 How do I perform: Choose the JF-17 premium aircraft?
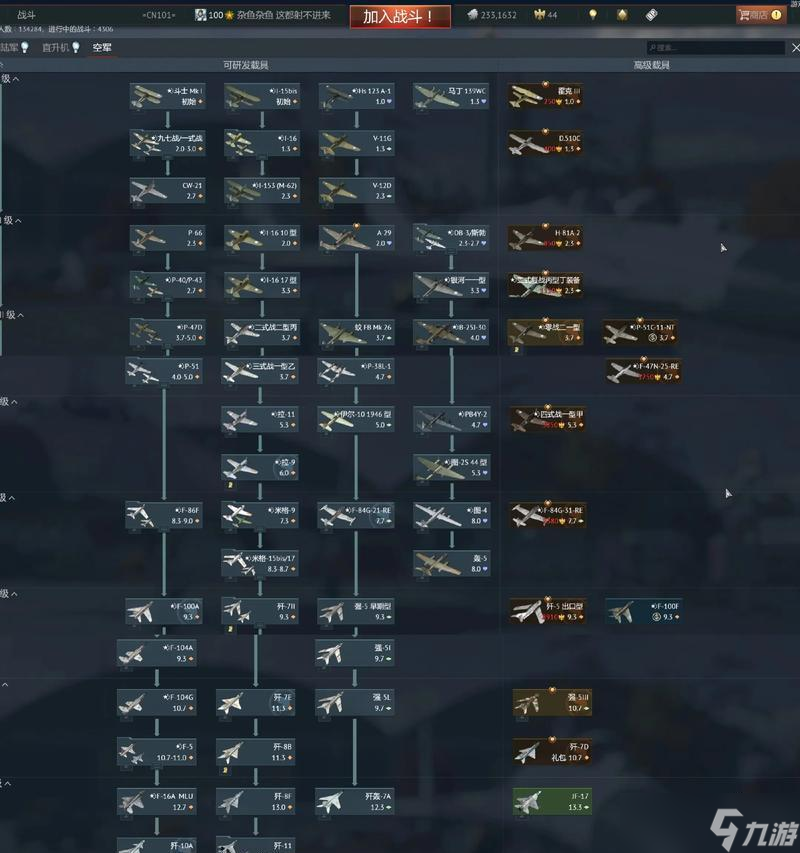point(552,802)
